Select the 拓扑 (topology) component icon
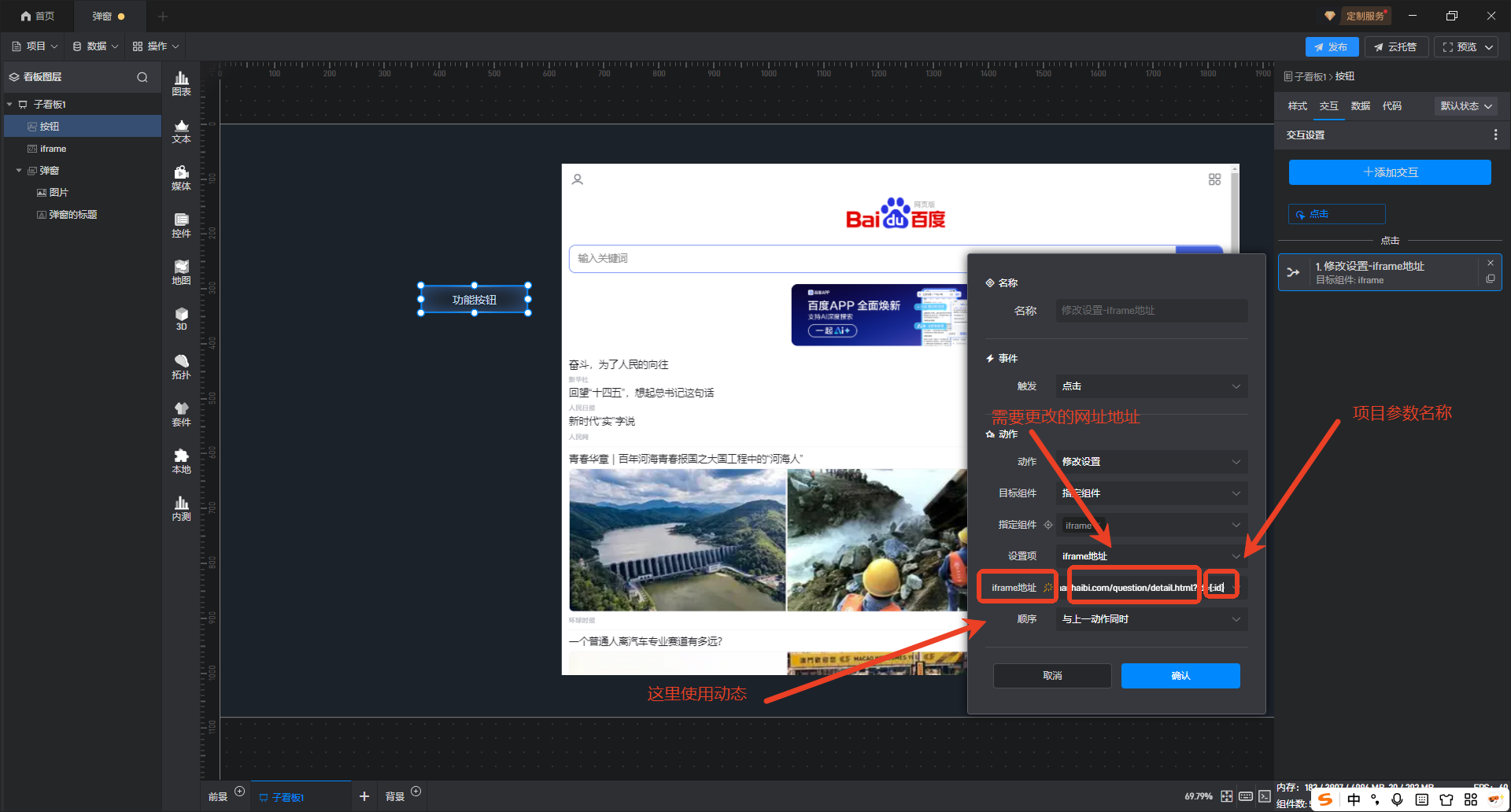Image resolution: width=1511 pixels, height=812 pixels. click(181, 367)
